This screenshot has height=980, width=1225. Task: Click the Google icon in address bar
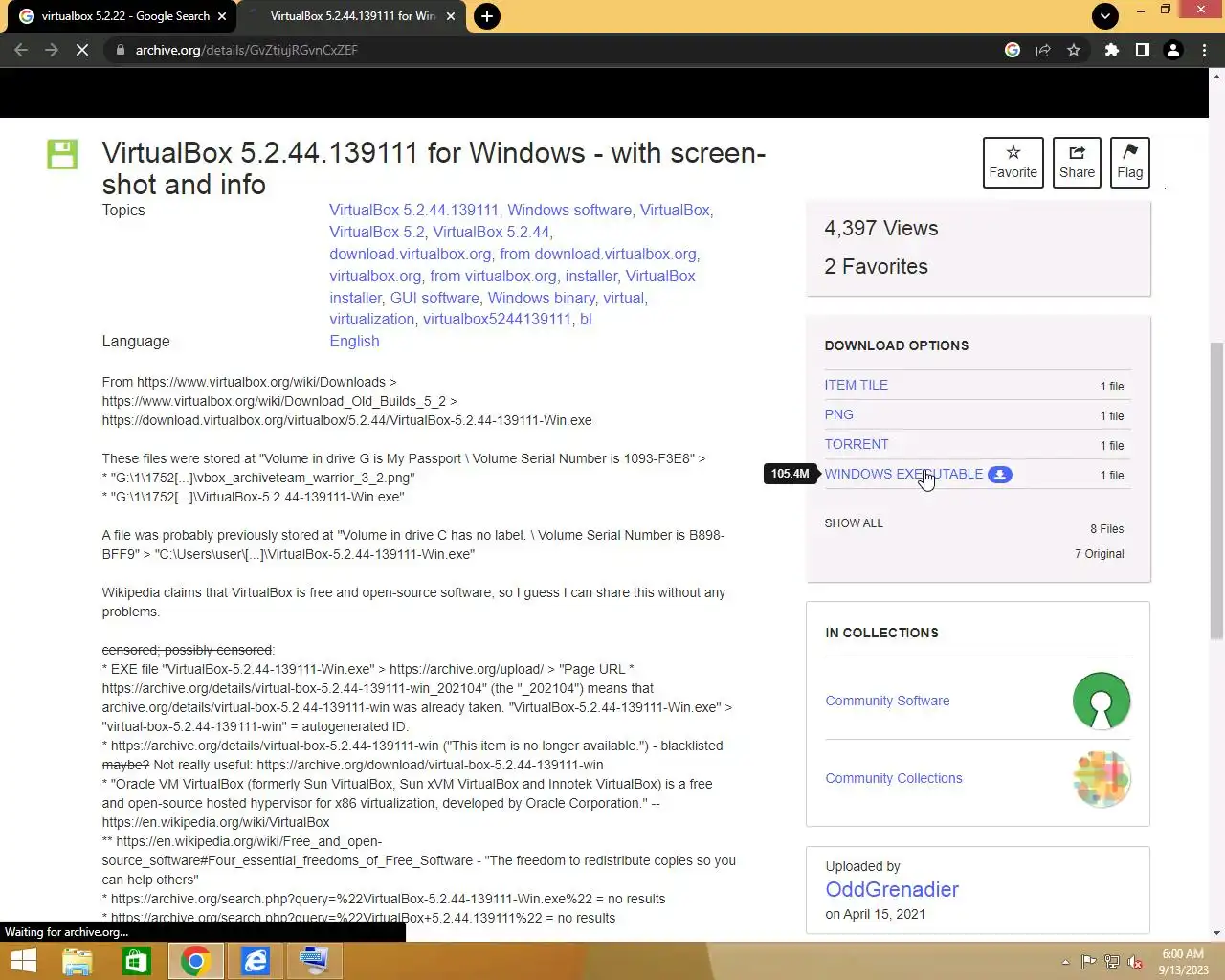[x=1013, y=50]
